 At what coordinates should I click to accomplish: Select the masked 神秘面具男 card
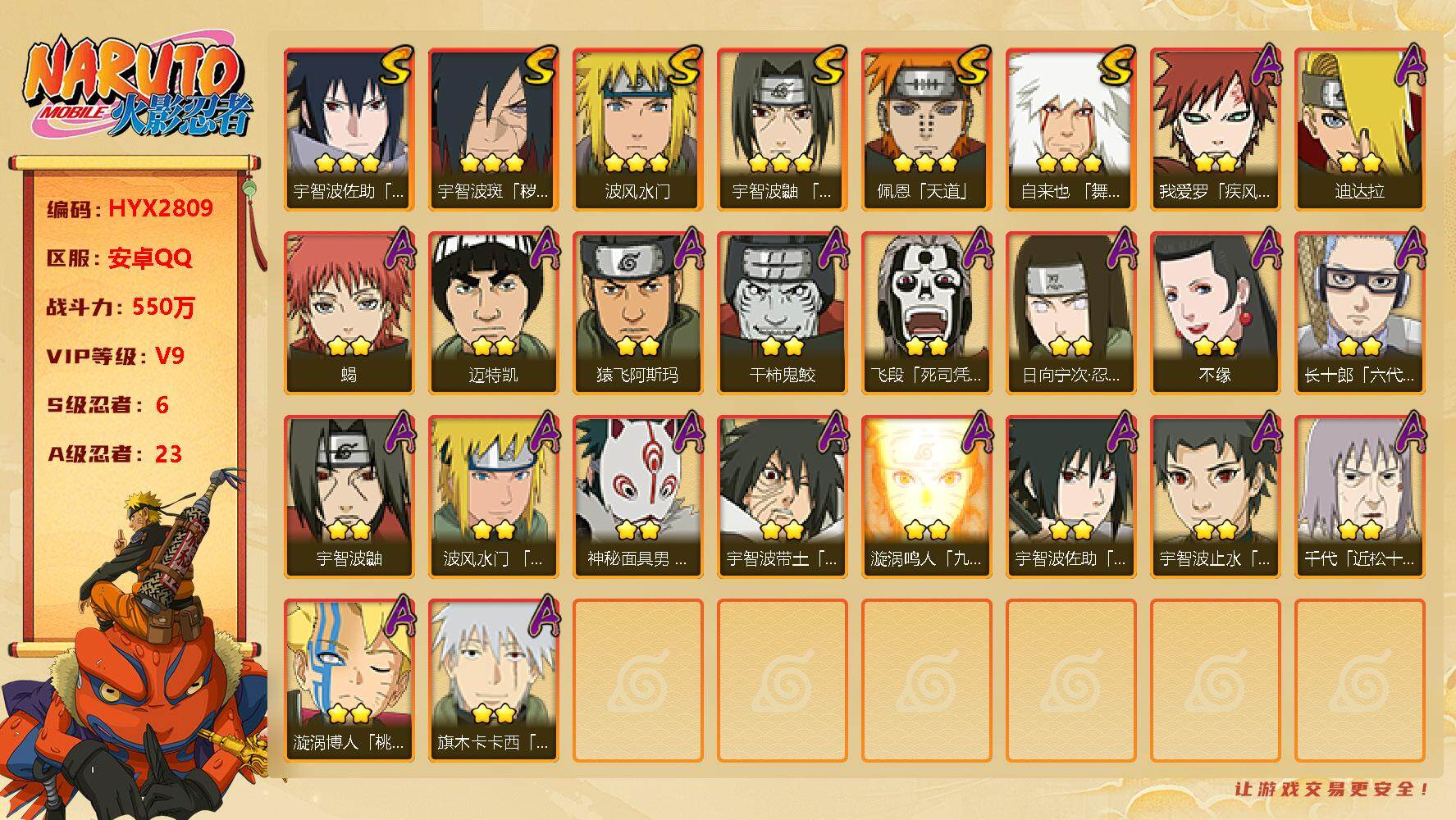click(x=637, y=497)
